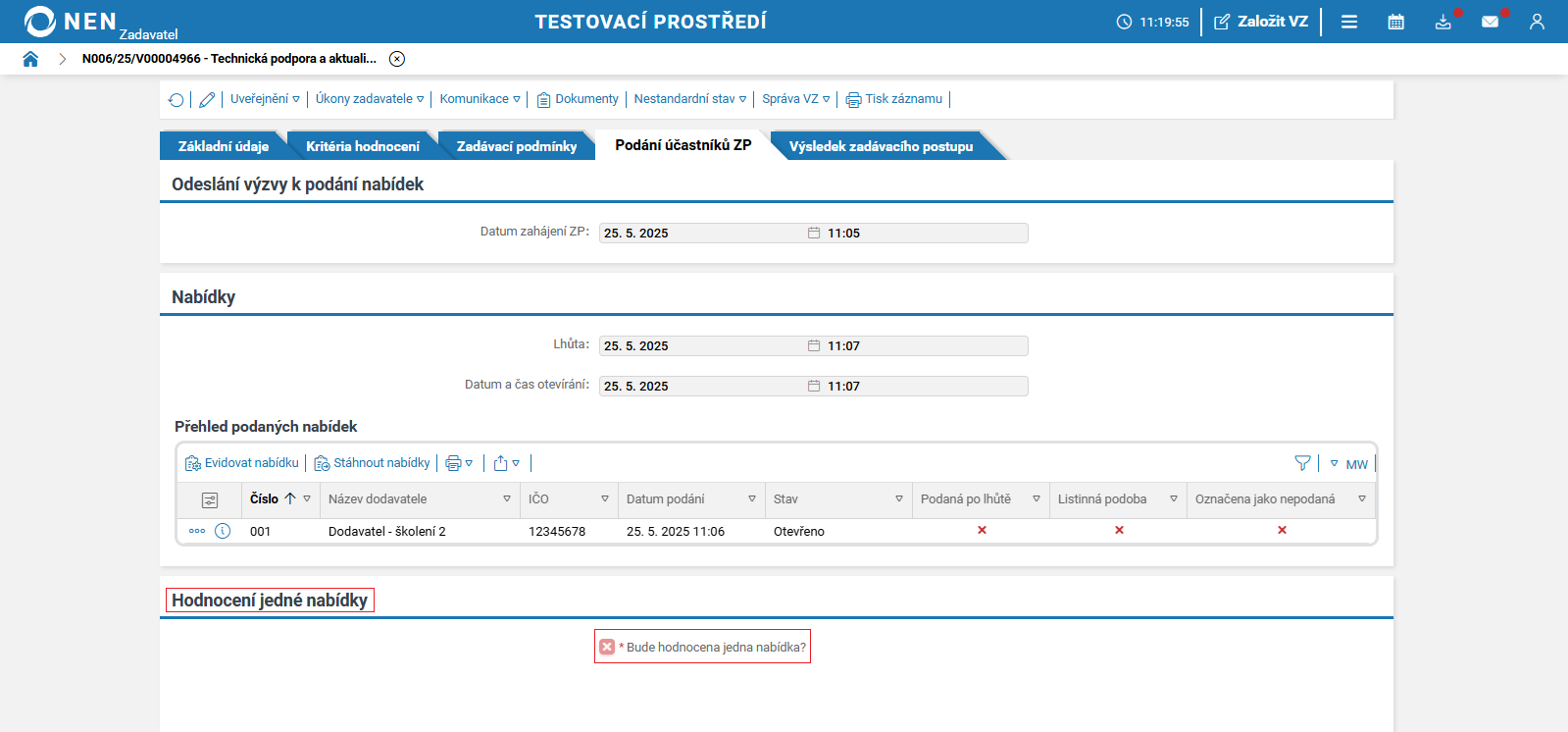Click the Lhůta date input field

[x=701, y=346]
